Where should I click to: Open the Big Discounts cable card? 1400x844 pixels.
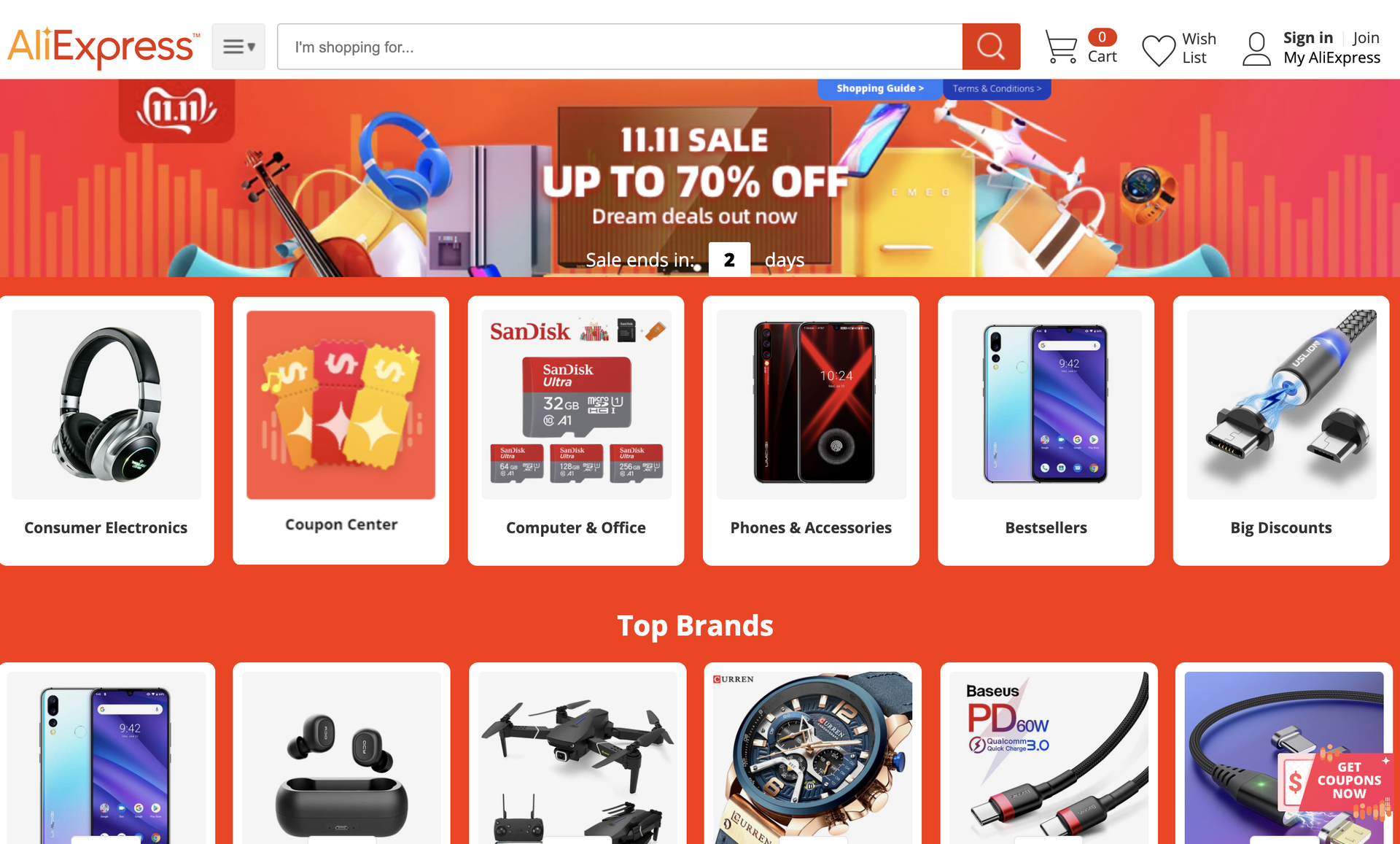point(1281,430)
